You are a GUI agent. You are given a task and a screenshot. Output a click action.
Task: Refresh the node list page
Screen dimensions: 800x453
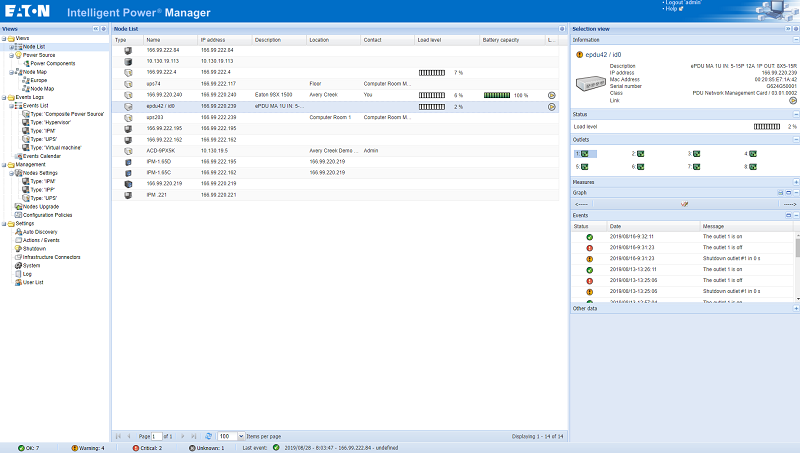(208, 436)
